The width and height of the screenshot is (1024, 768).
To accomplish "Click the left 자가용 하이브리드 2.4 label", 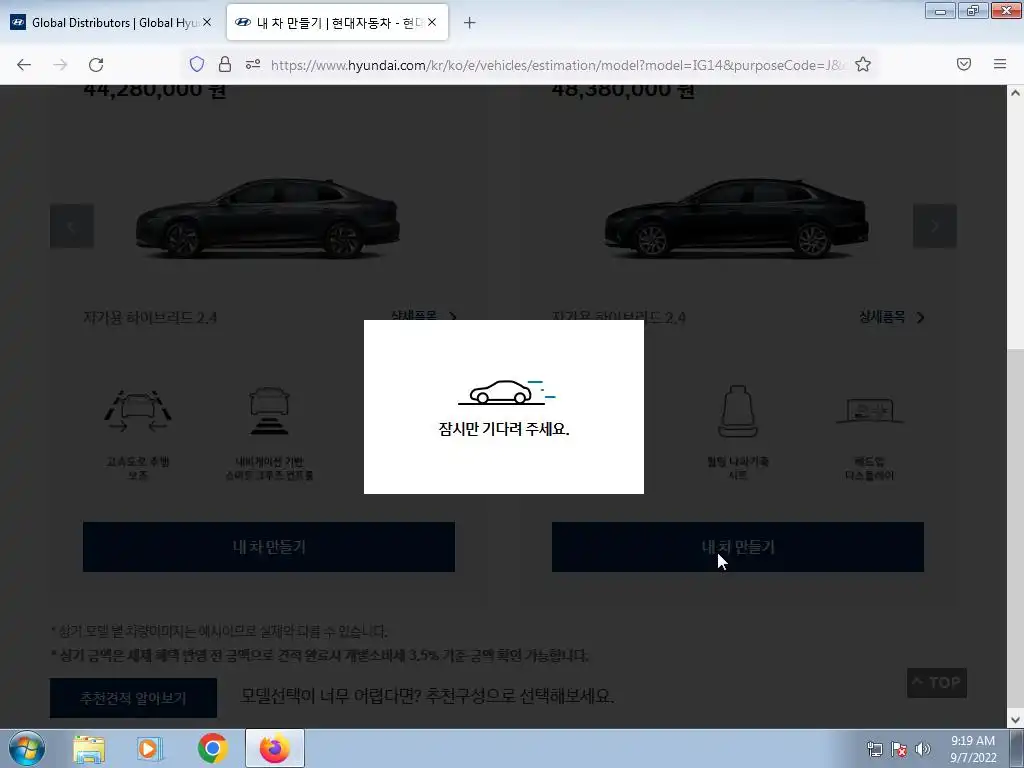I will [150, 317].
